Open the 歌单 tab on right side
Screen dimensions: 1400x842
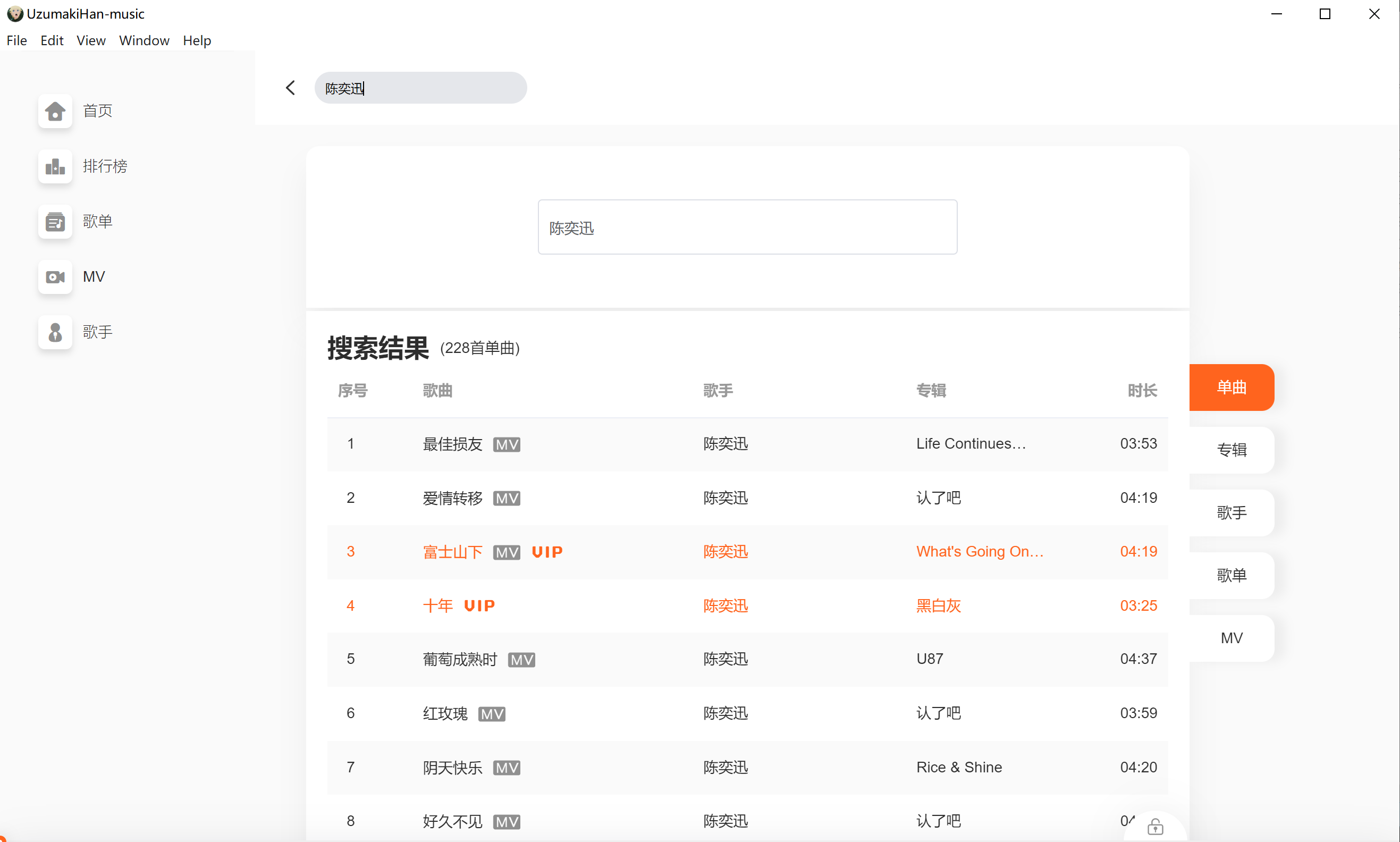tap(1231, 575)
